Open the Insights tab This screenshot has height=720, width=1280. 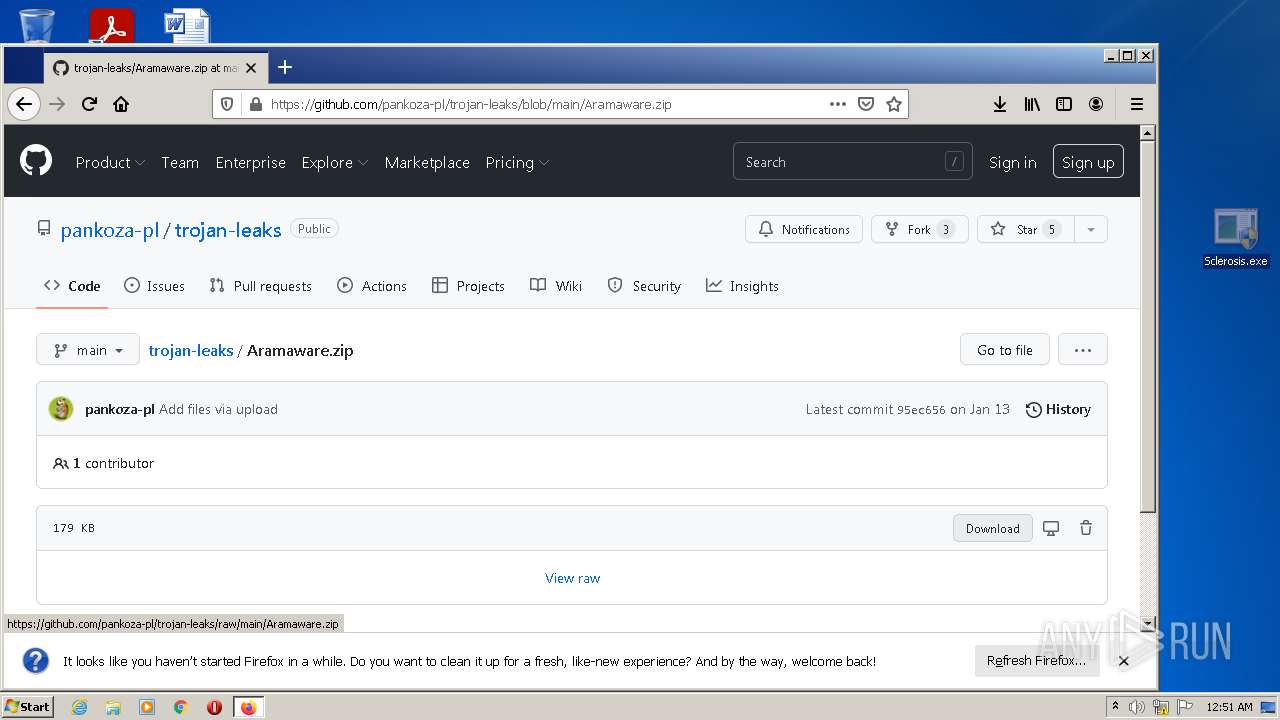[x=742, y=286]
